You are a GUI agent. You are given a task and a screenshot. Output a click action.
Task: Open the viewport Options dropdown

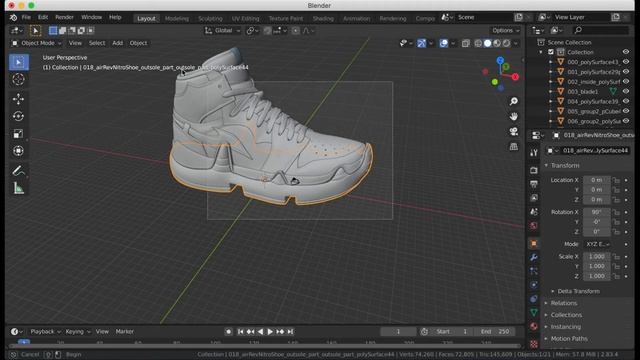pyautogui.click(x=506, y=31)
